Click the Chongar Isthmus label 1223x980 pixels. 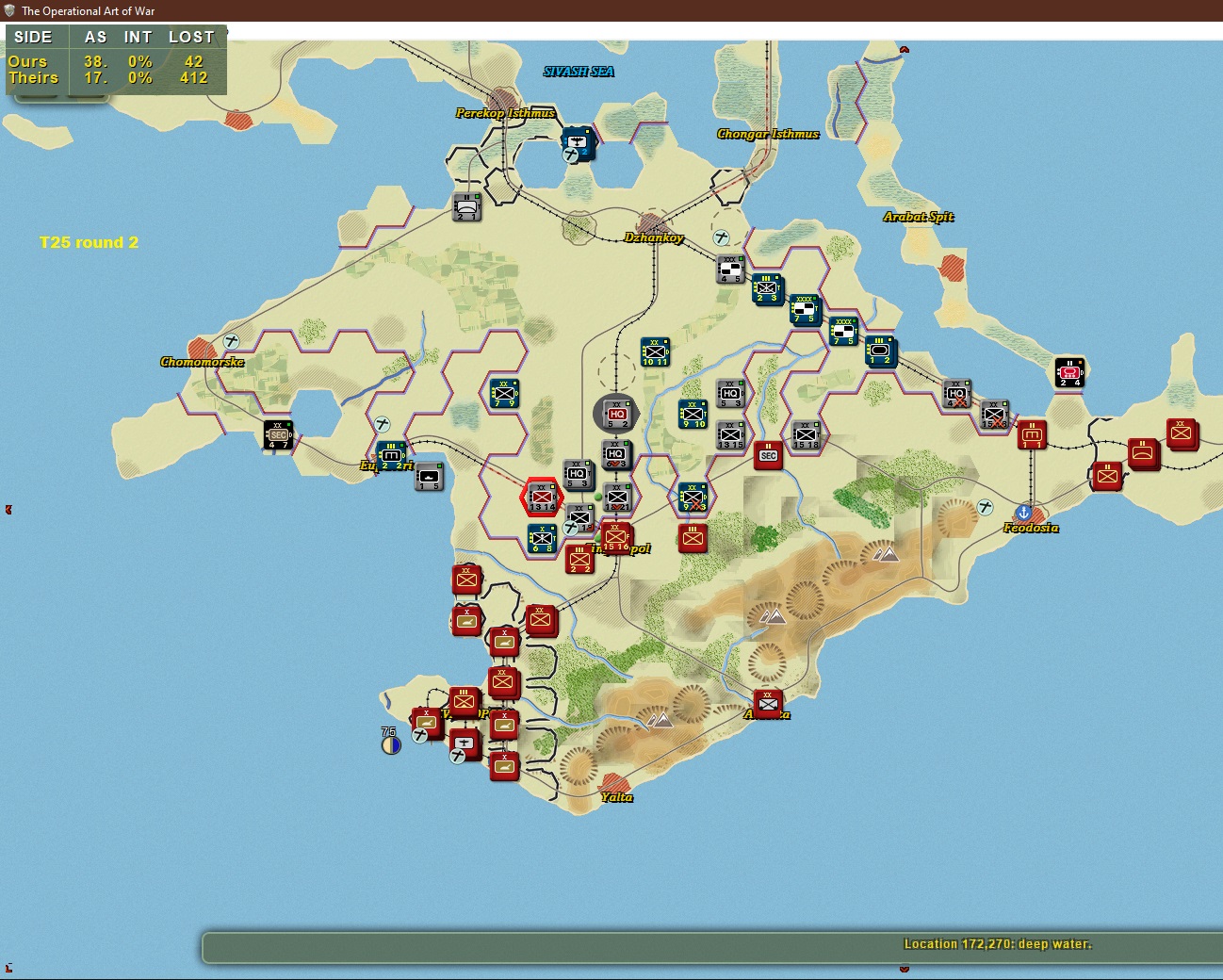768,134
